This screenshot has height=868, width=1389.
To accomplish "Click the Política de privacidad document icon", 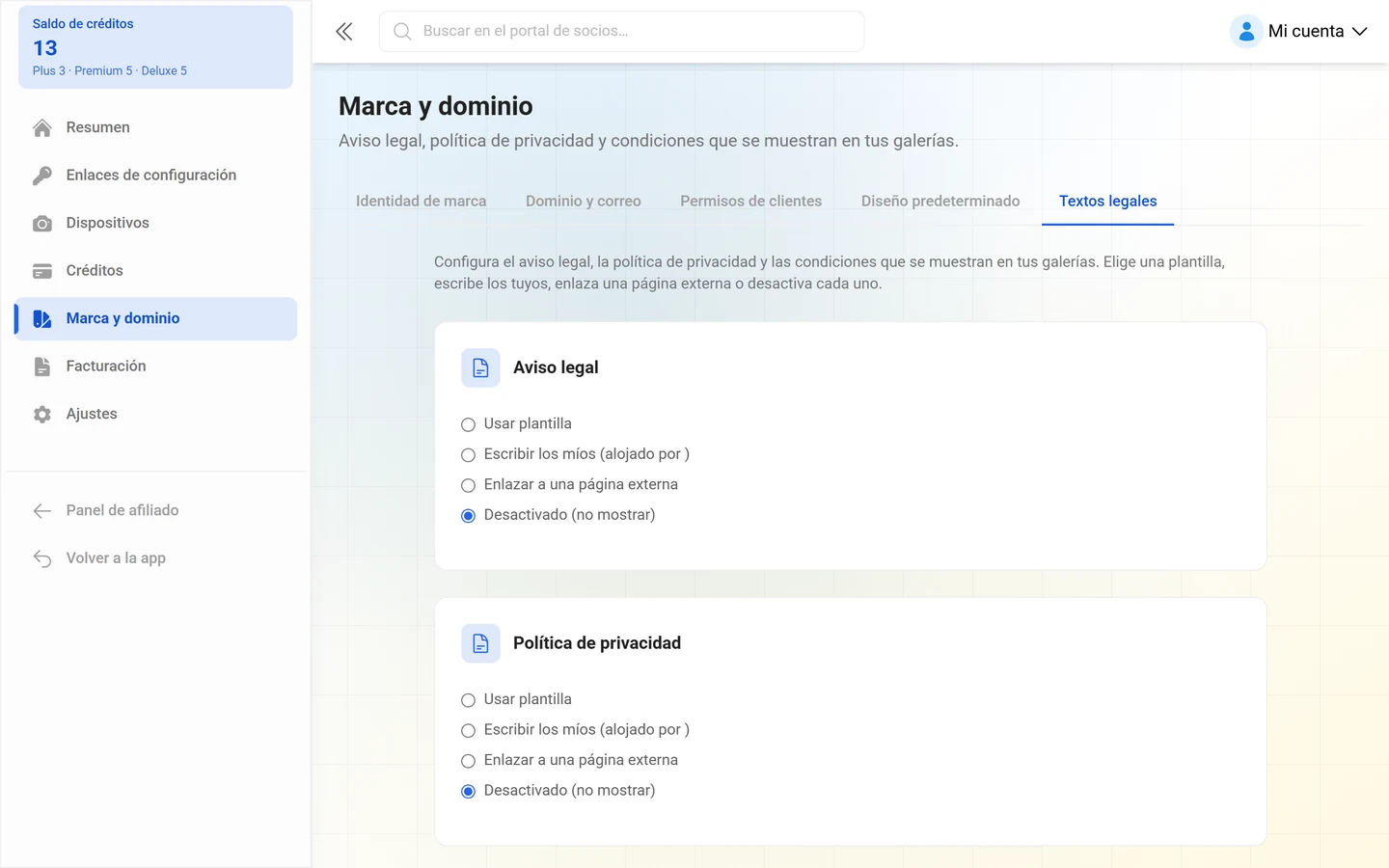I will 480,643.
